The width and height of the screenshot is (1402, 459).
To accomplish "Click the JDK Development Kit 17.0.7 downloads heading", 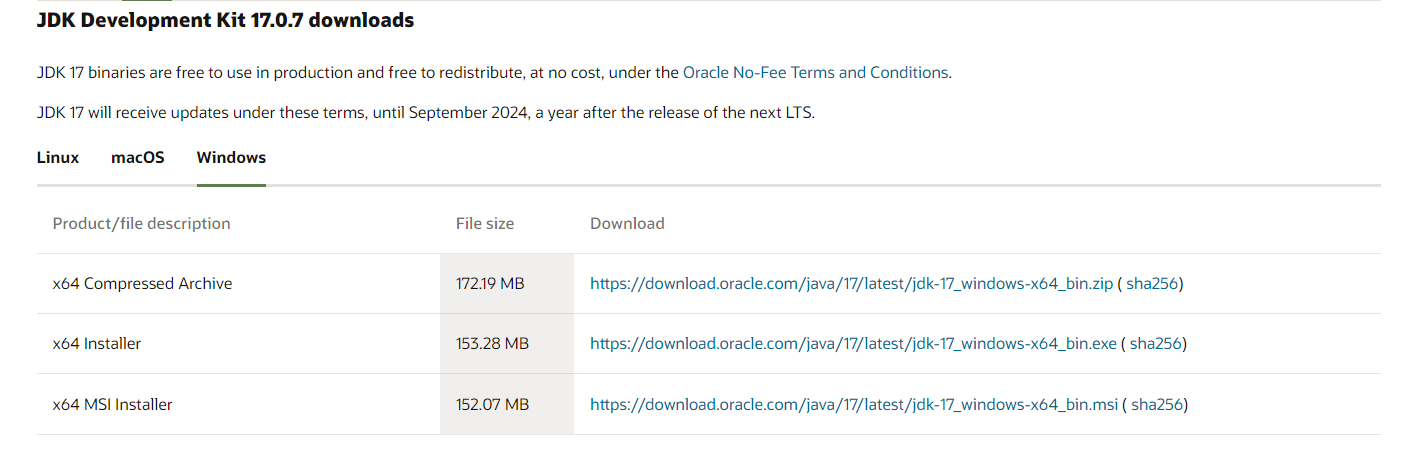I will click(x=225, y=20).
